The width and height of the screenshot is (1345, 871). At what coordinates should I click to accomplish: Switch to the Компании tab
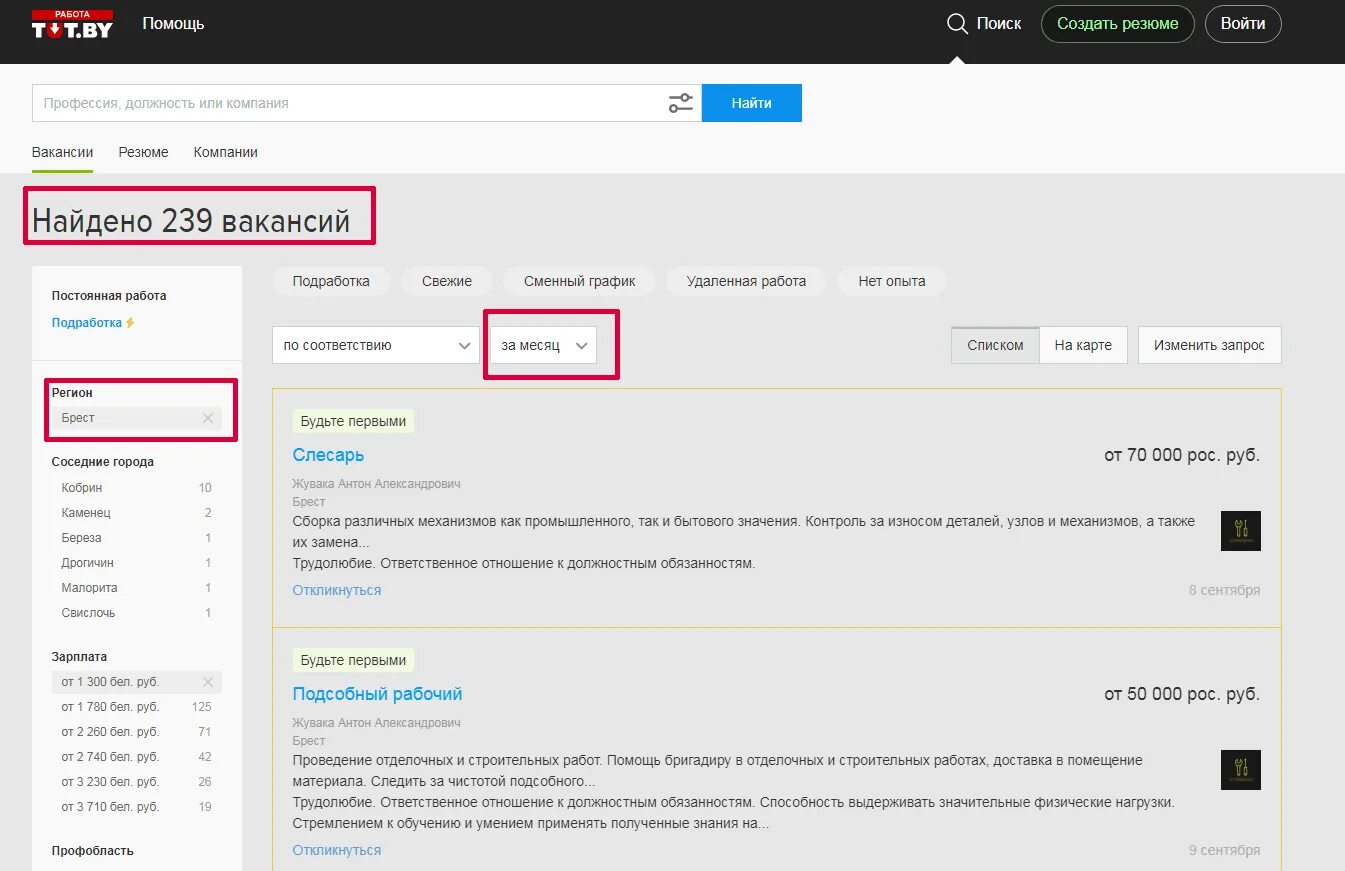pyautogui.click(x=226, y=152)
